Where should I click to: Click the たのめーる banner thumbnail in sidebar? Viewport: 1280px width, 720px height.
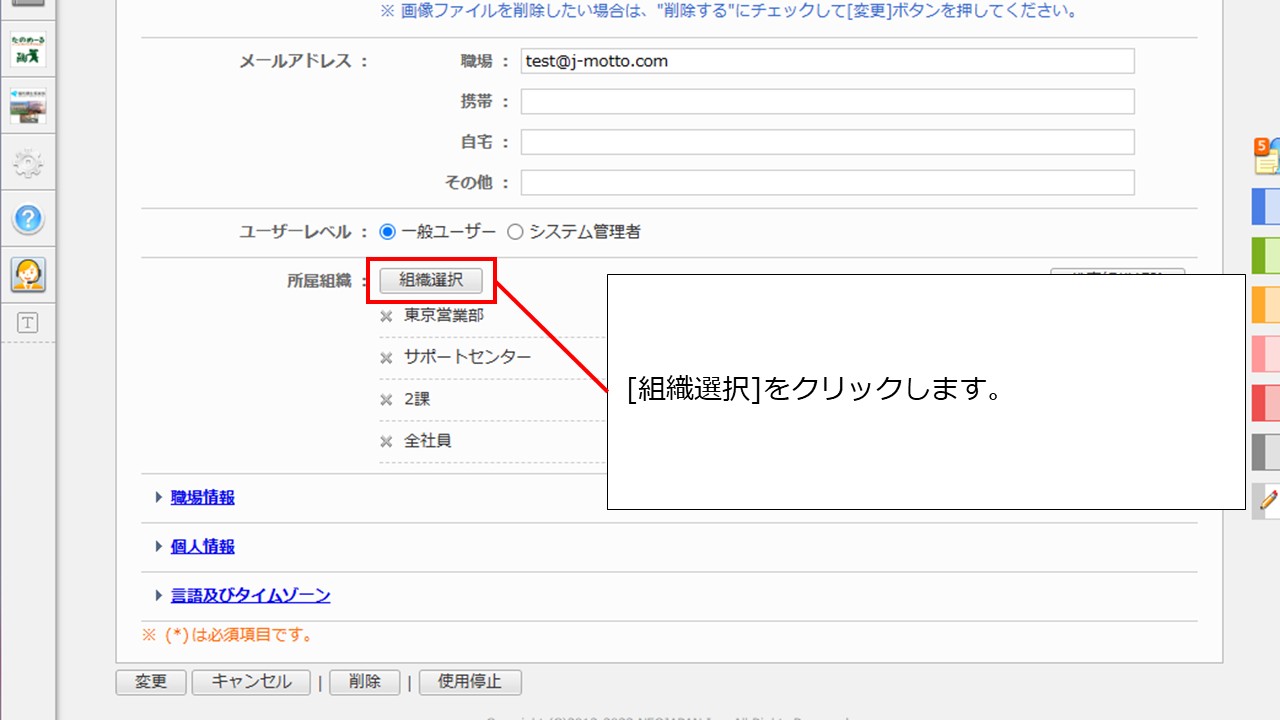[x=28, y=50]
